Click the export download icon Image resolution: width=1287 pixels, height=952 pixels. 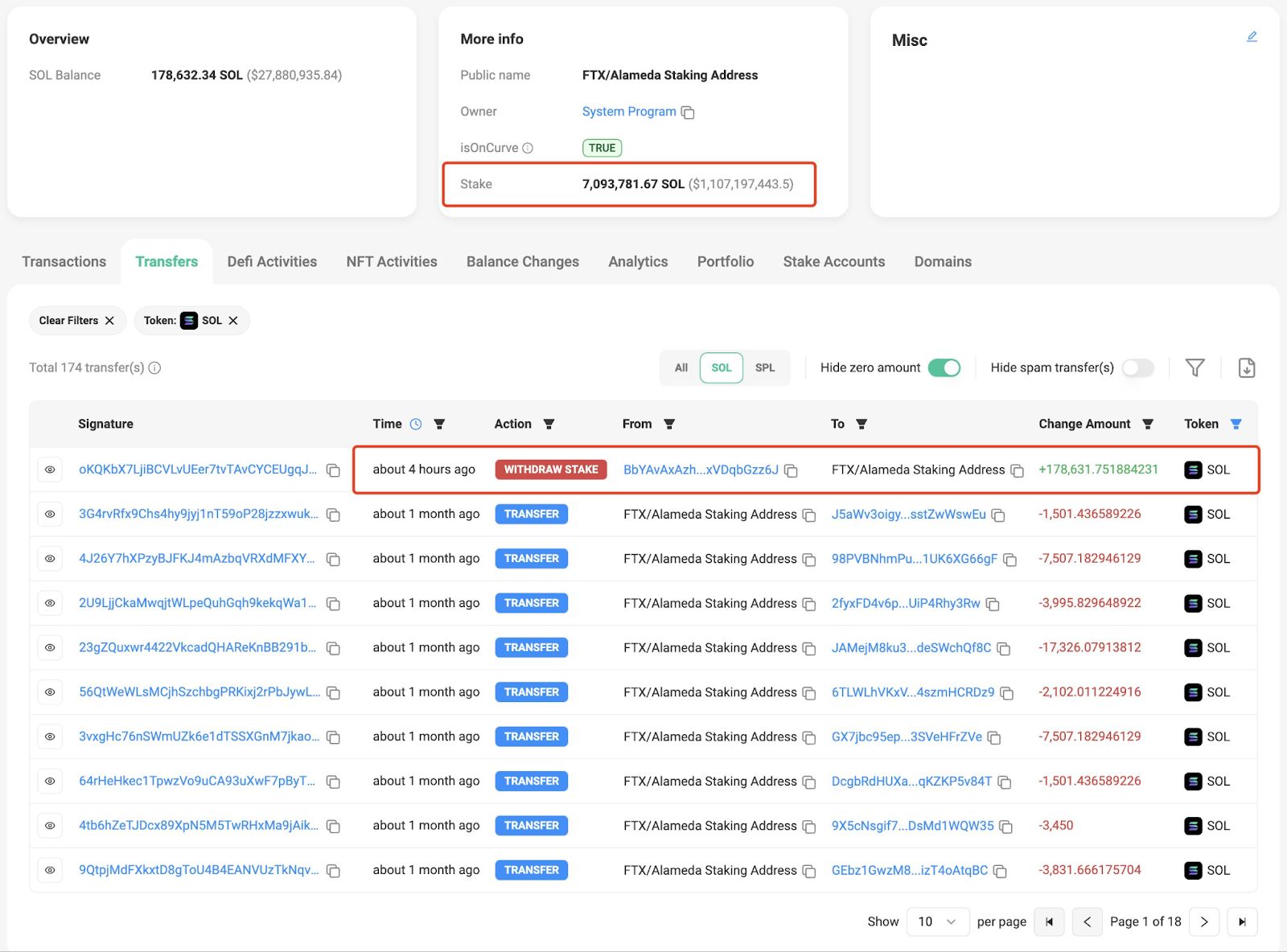tap(1246, 367)
